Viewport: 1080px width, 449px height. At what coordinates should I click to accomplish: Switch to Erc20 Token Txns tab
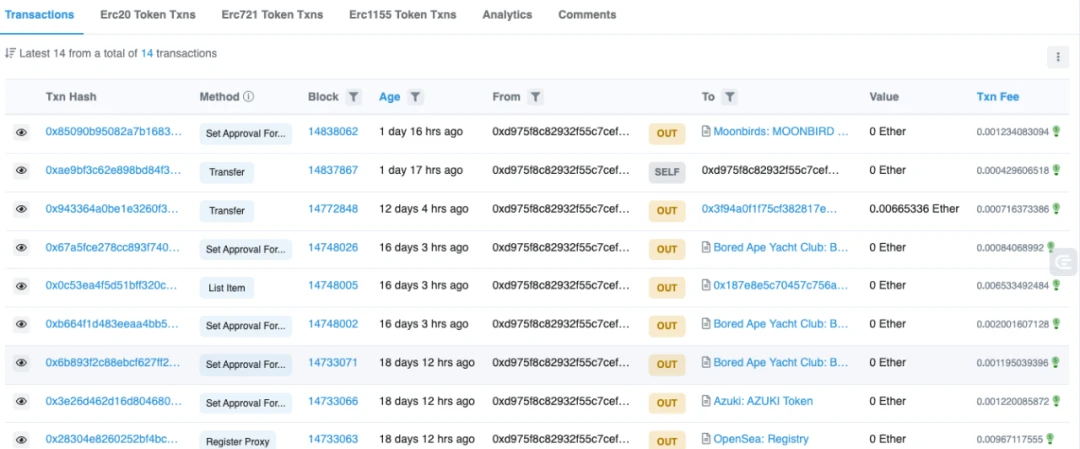148,14
